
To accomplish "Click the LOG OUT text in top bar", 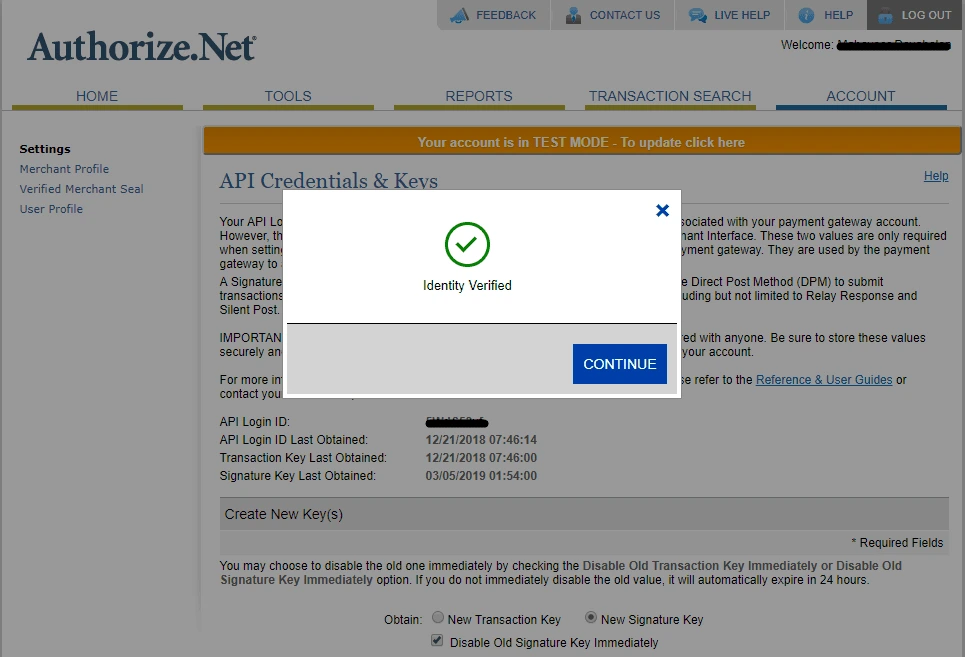I will tap(927, 15).
